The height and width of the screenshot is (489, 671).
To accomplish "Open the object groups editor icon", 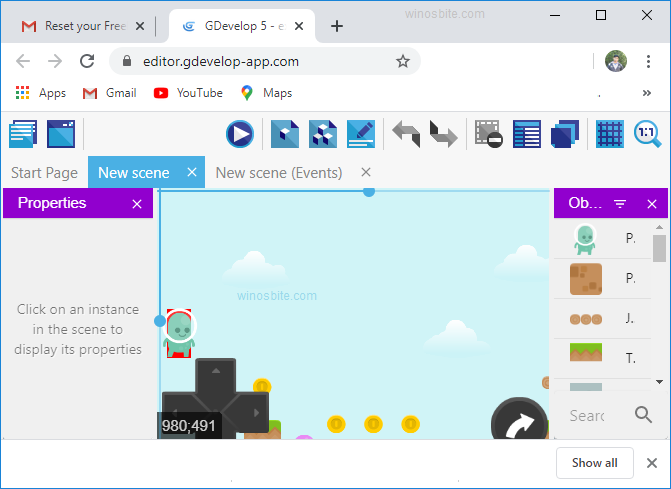I will pyautogui.click(x=323, y=134).
